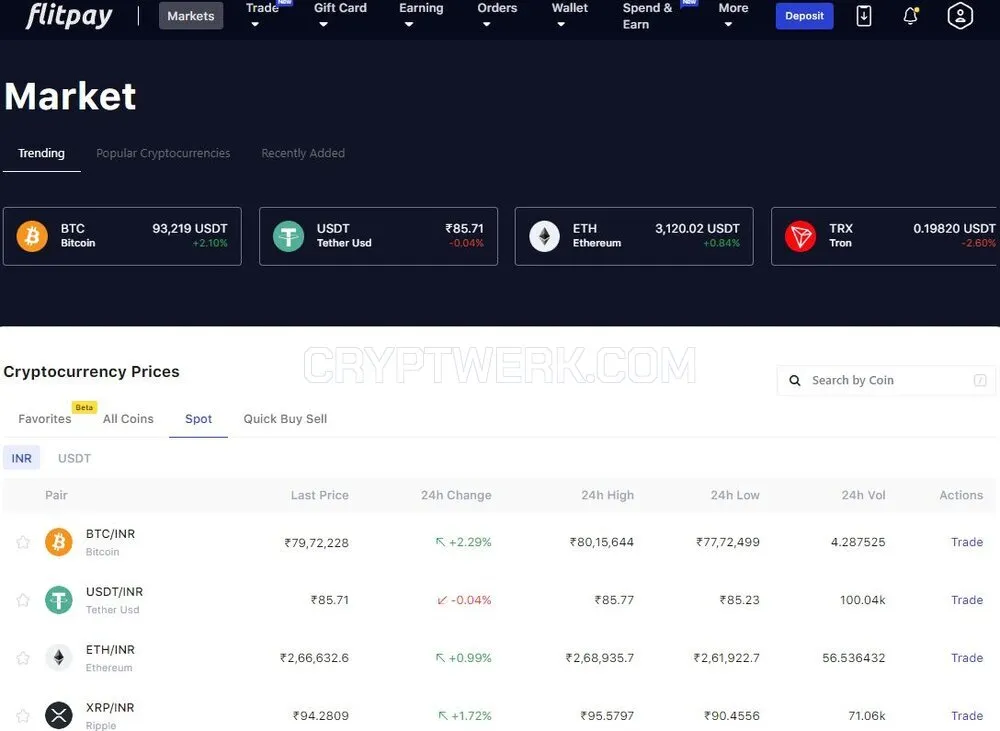Select the USDT quote currency filter
Screen dimensions: 1000x731
[x=74, y=458]
